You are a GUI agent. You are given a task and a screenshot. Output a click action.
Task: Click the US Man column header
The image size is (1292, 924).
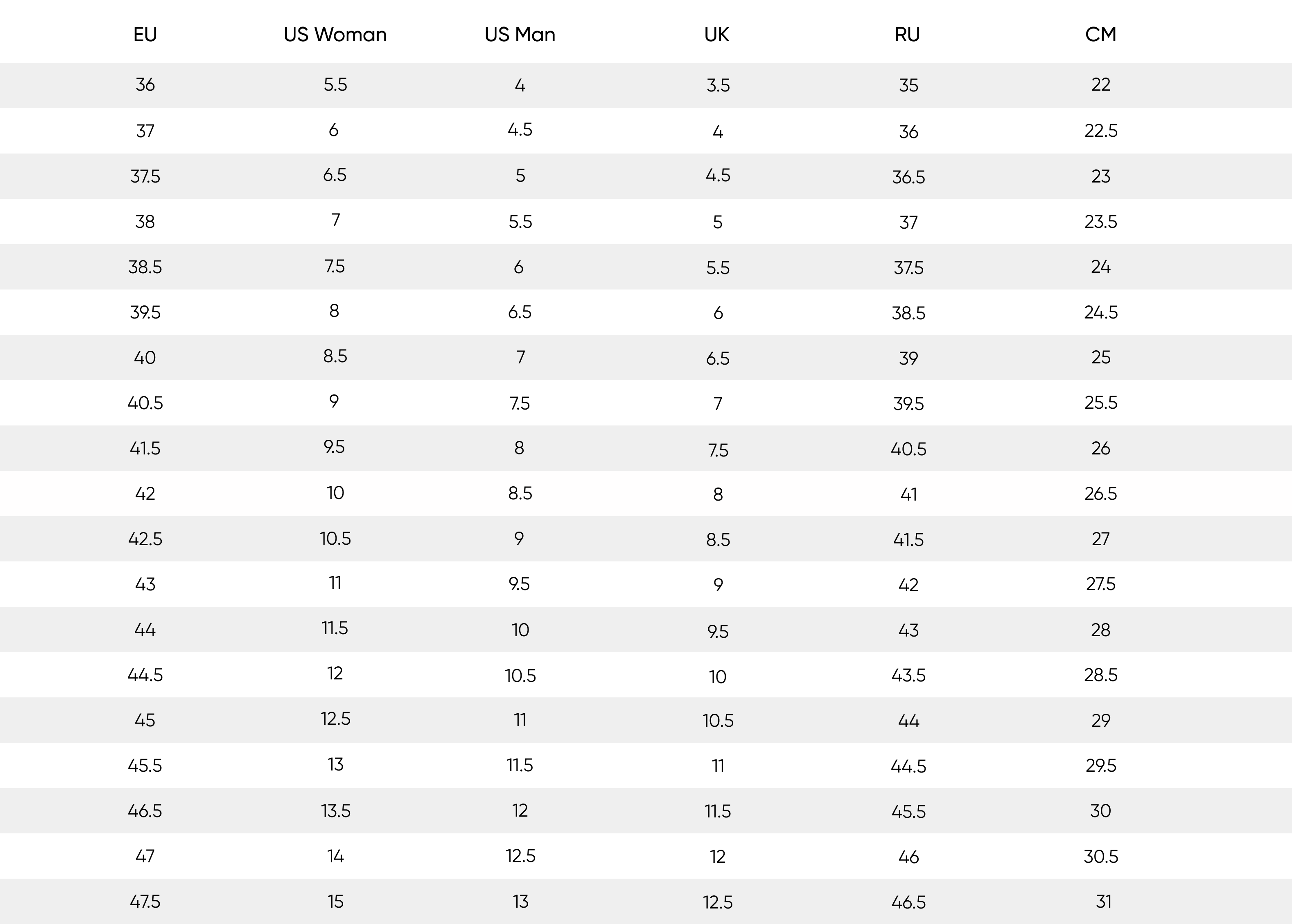point(520,35)
